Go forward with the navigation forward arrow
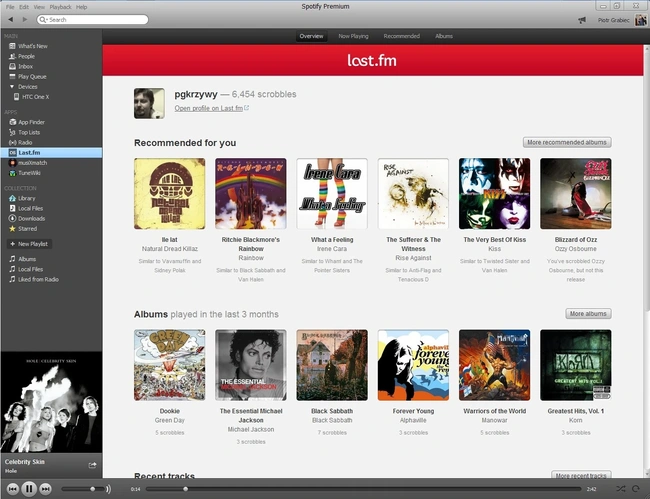650x499 pixels. pos(24,19)
